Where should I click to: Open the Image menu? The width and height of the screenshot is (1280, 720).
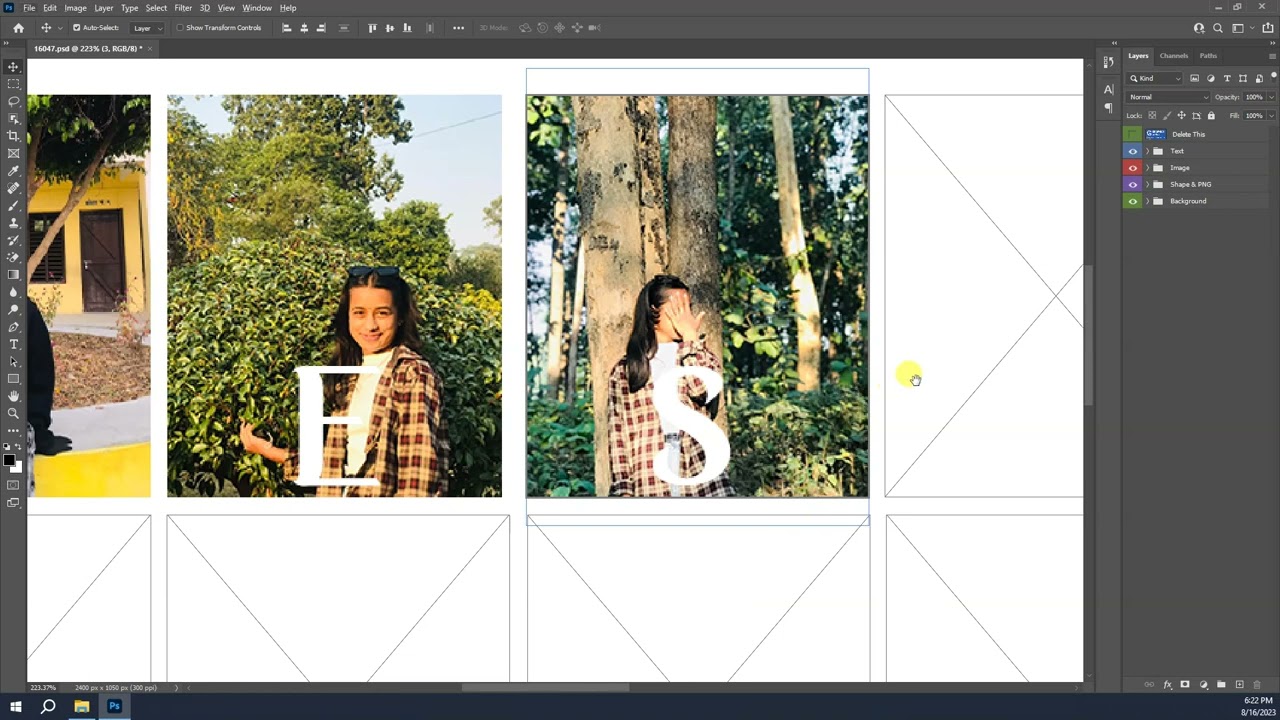[75, 8]
